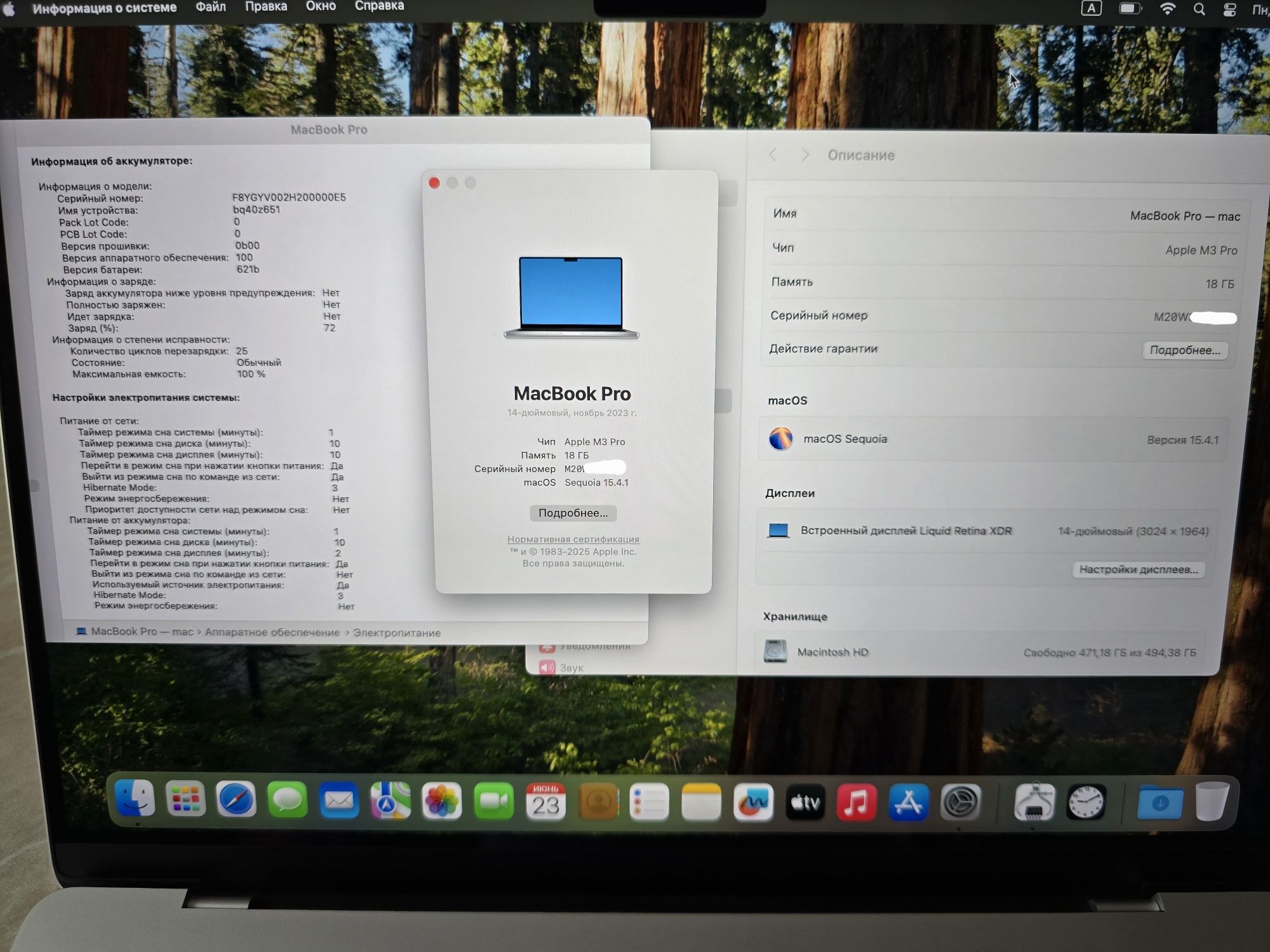Open Music app in dock
The height and width of the screenshot is (952, 1270).
857,803
